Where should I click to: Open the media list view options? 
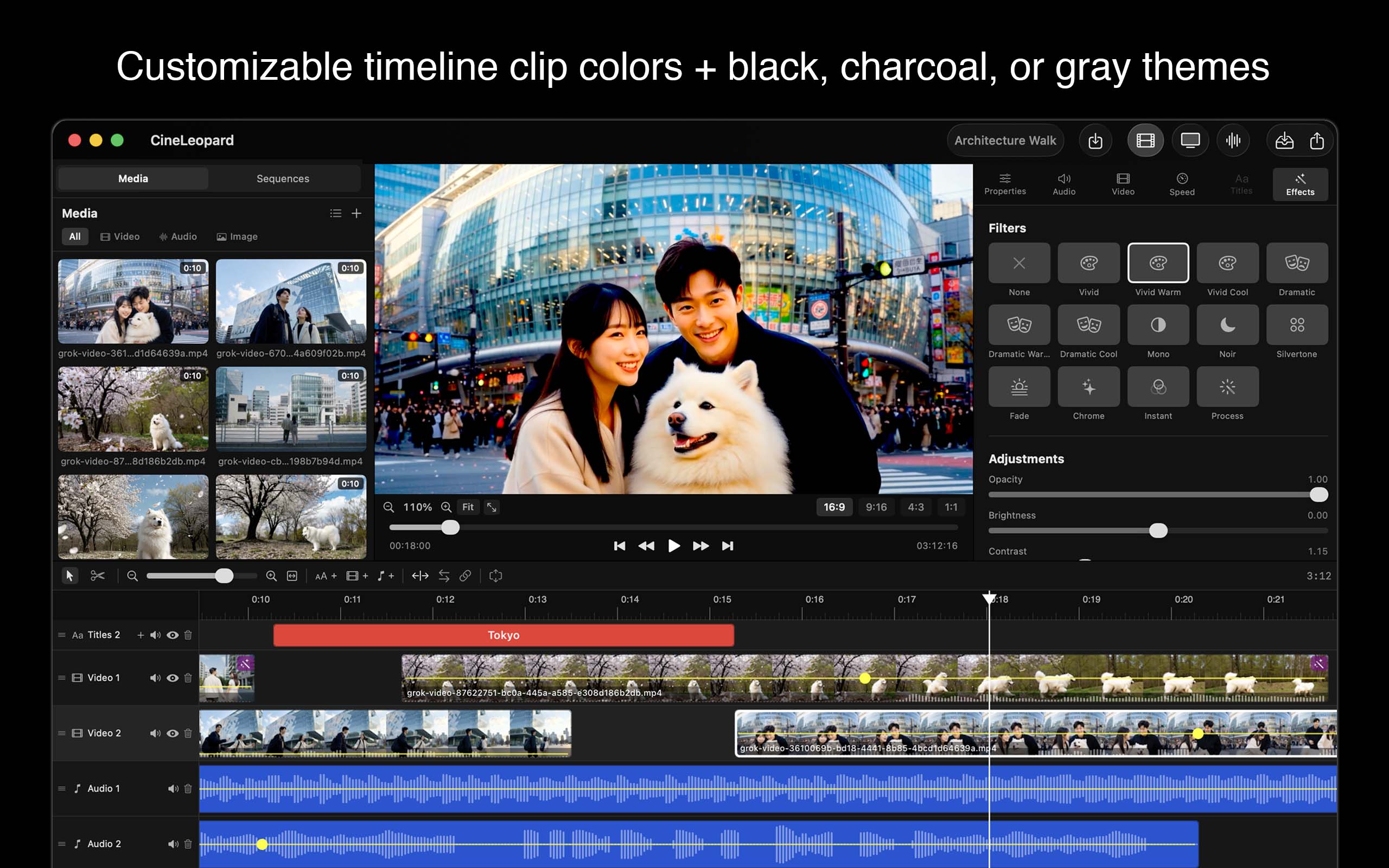[x=336, y=213]
